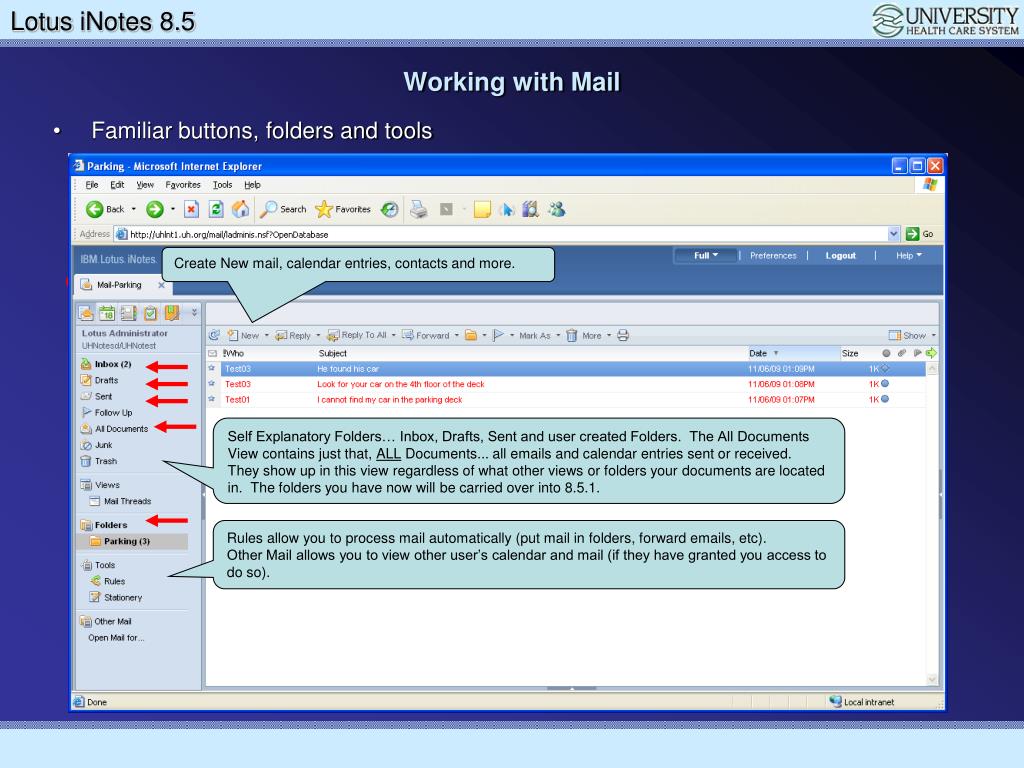Click the browser Forward arrow button
The height and width of the screenshot is (768, 1024).
(x=155, y=209)
